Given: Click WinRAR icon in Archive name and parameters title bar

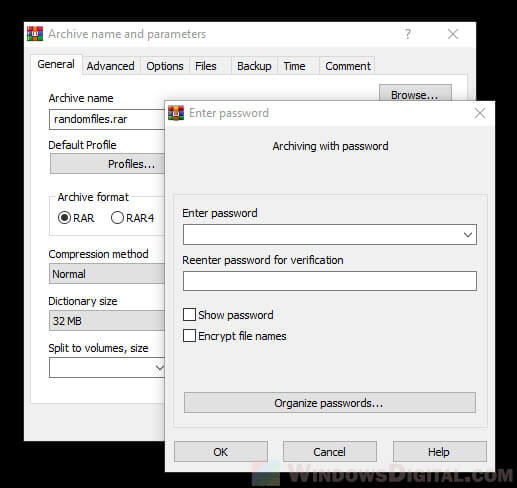Looking at the screenshot, I should (35, 34).
